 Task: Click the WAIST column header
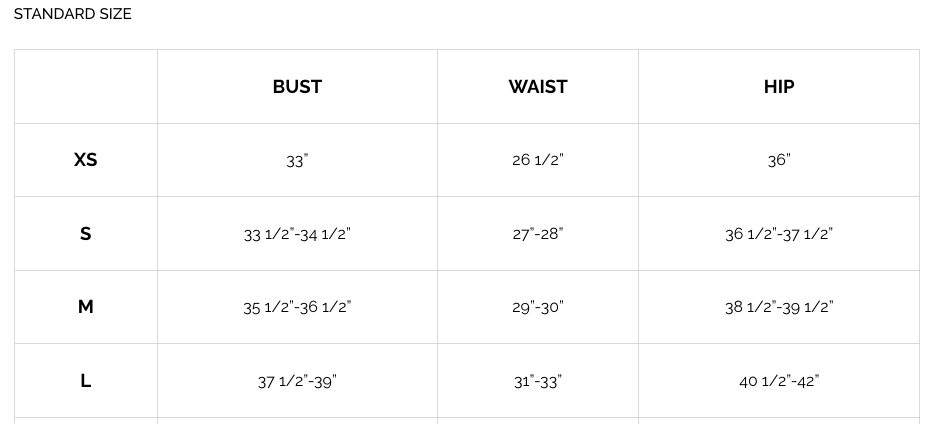coord(538,87)
